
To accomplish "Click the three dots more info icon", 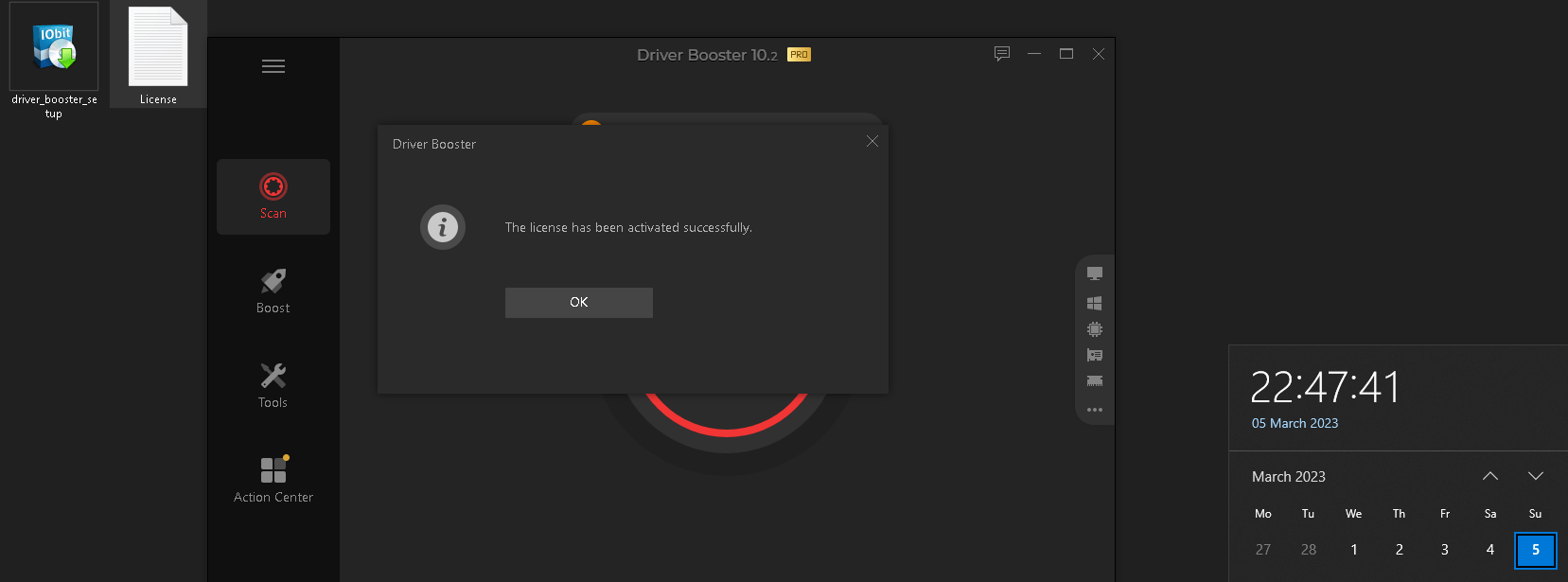I will coord(1095,410).
